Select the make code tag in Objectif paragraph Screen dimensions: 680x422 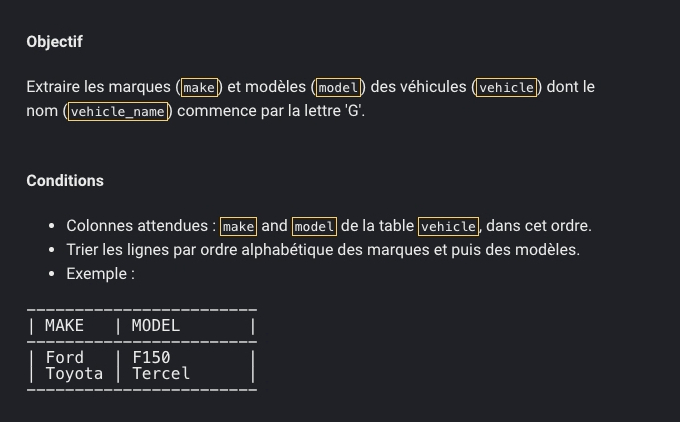tap(199, 88)
